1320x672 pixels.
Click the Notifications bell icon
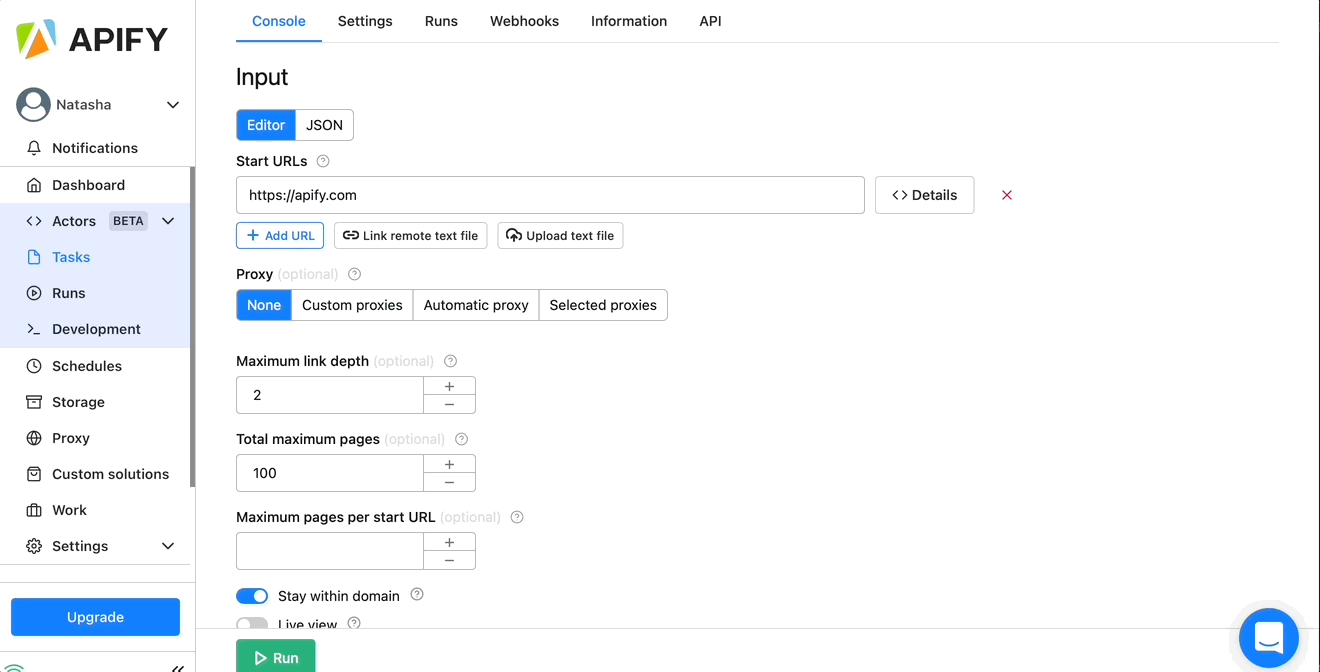tap(34, 148)
